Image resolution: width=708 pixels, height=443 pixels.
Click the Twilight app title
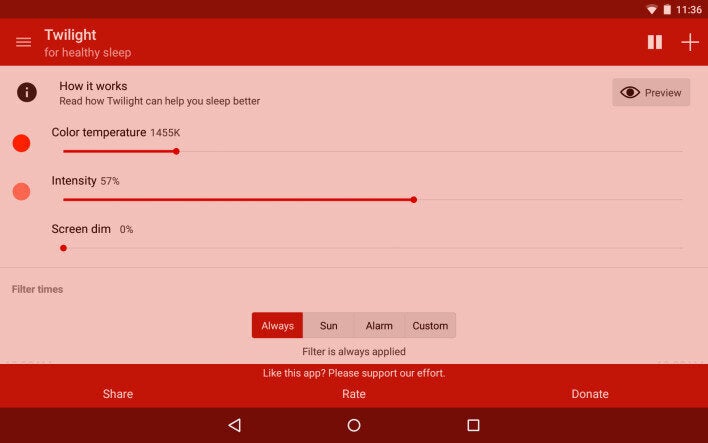point(70,35)
